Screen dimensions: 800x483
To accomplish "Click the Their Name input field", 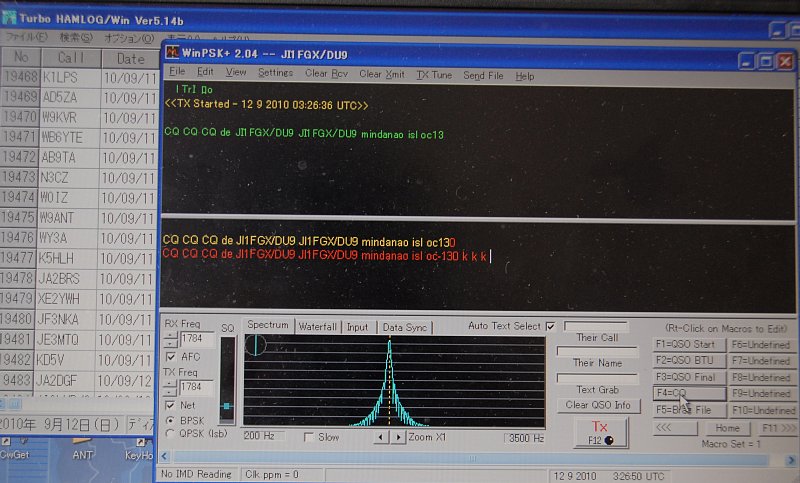I will click(597, 351).
